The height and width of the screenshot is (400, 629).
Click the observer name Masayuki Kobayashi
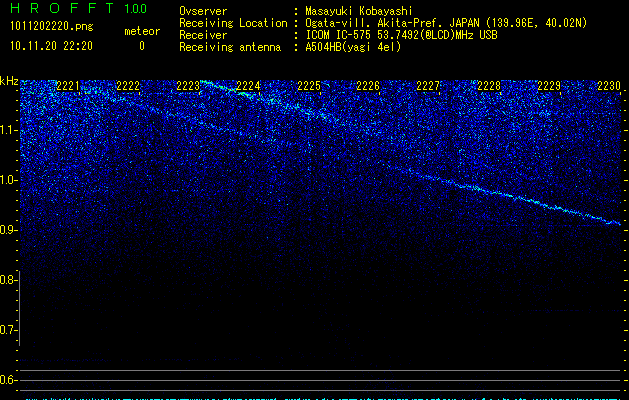click(359, 11)
